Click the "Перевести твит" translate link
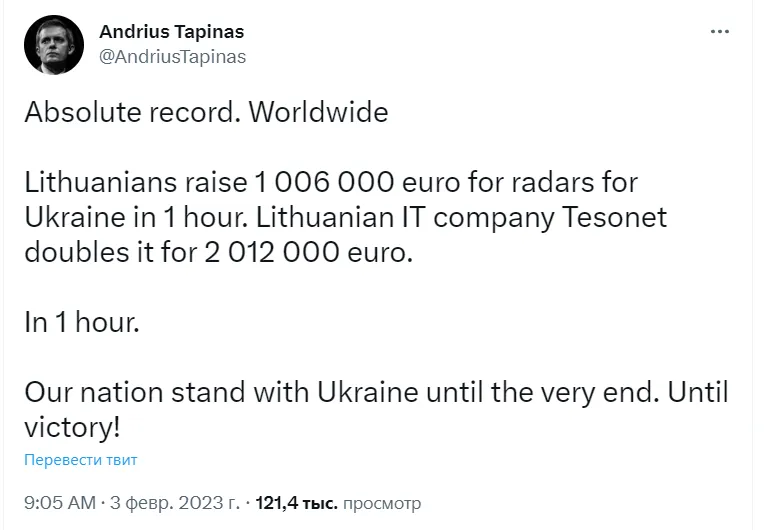This screenshot has width=774, height=530. pos(81,460)
